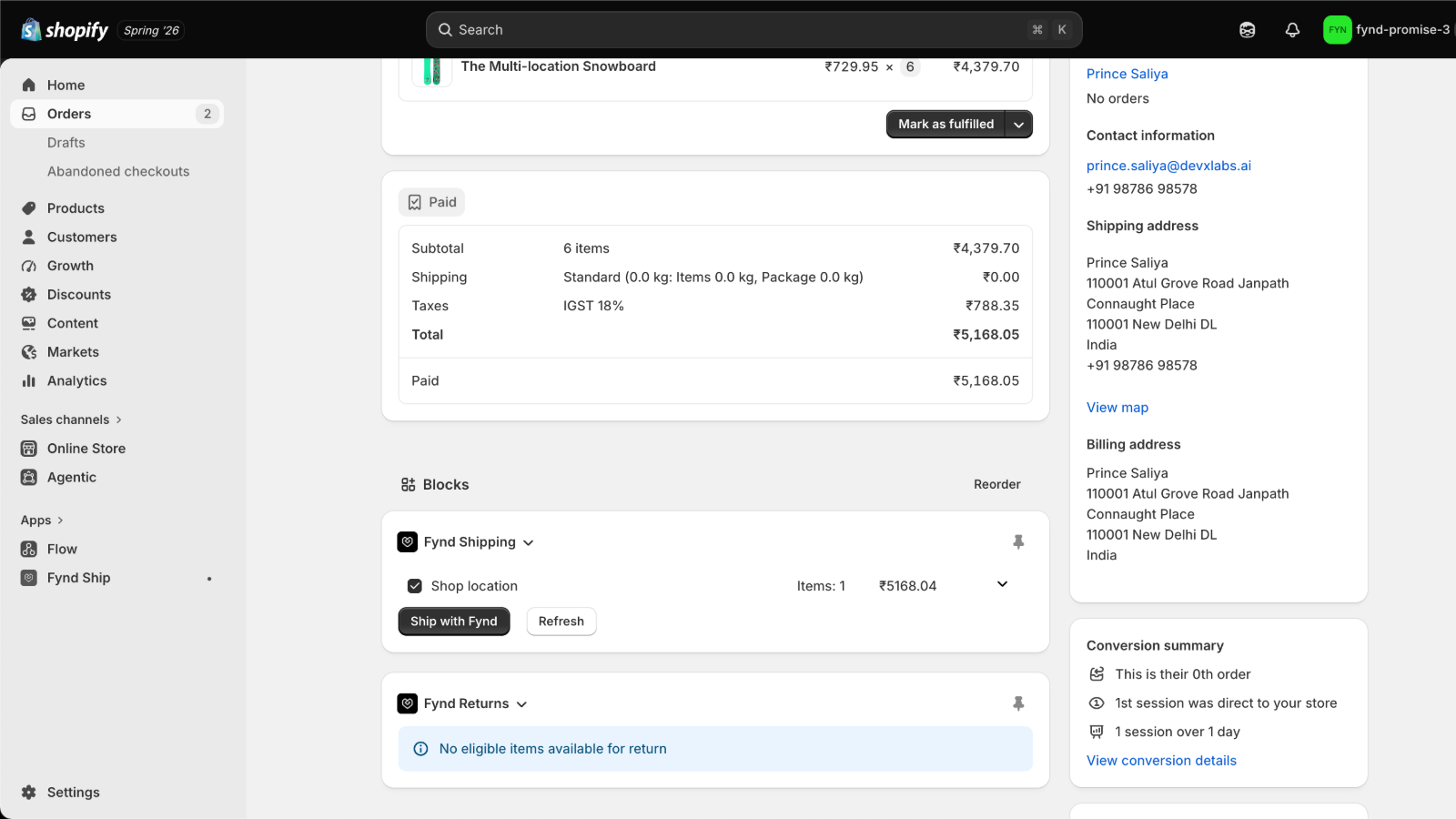Pin the Fynd Shipping block
Viewport: 1456px width, 819px height.
pyautogui.click(x=1018, y=542)
